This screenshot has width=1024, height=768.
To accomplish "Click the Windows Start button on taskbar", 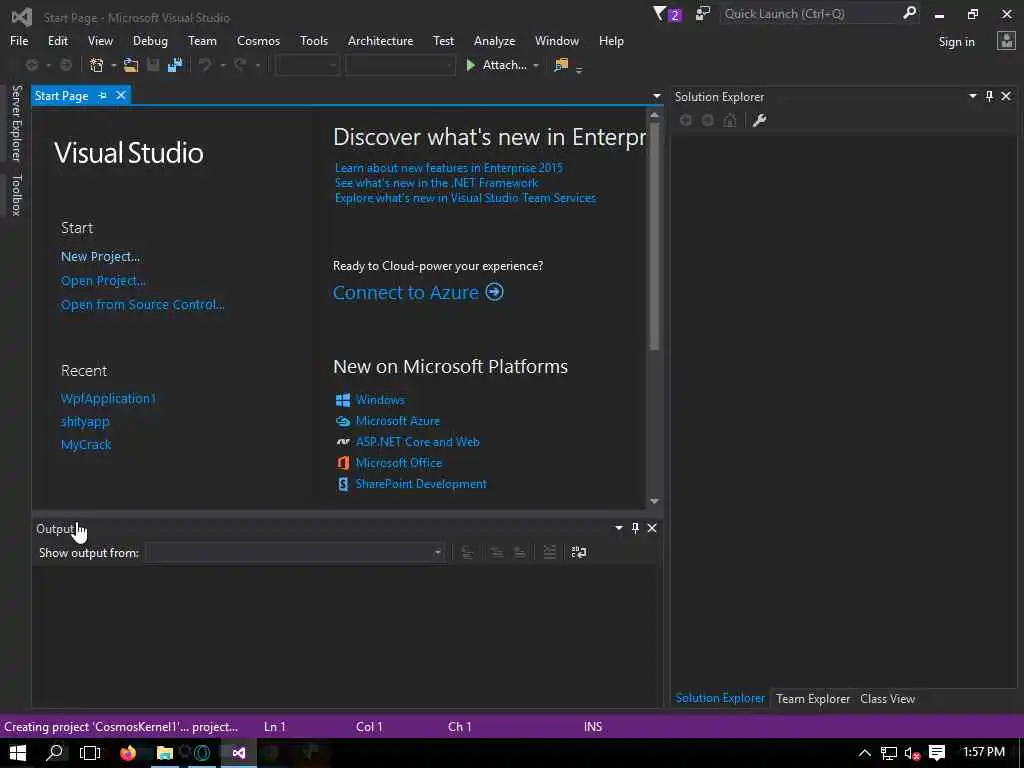I will (x=18, y=753).
